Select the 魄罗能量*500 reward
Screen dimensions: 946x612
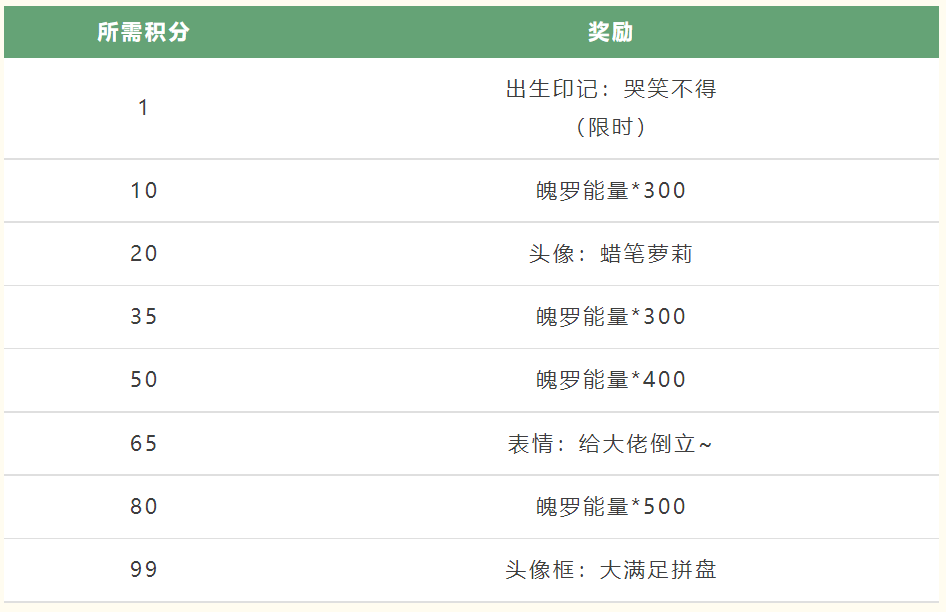[611, 506]
